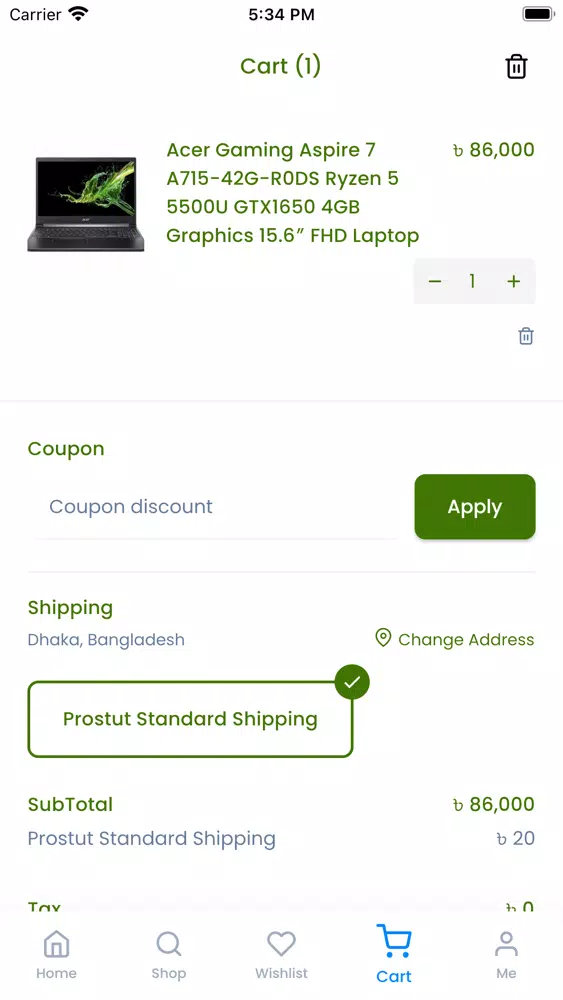Image resolution: width=563 pixels, height=1000 pixels.
Task: Click the Apply coupon button
Action: pyautogui.click(x=475, y=506)
